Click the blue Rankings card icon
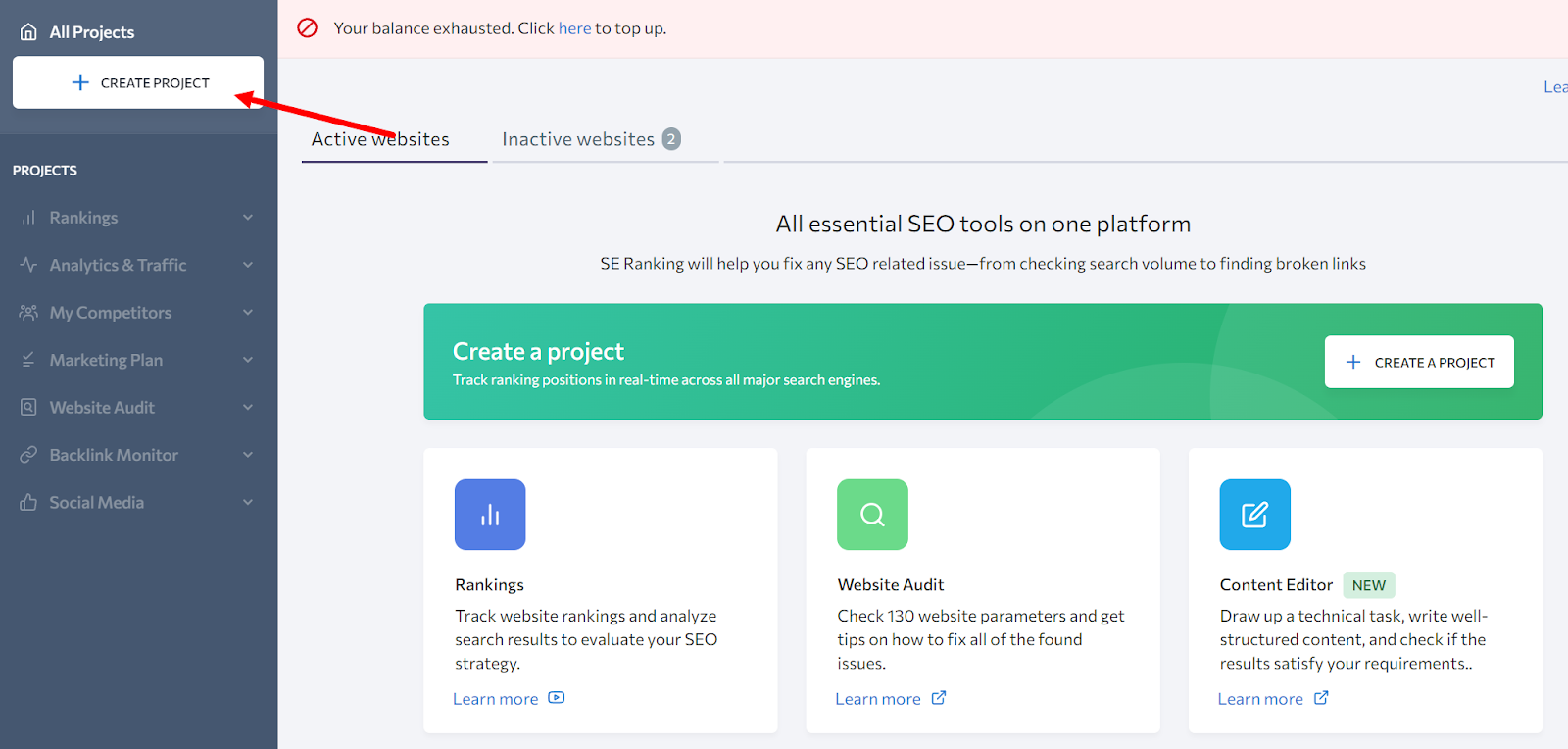 click(x=490, y=515)
